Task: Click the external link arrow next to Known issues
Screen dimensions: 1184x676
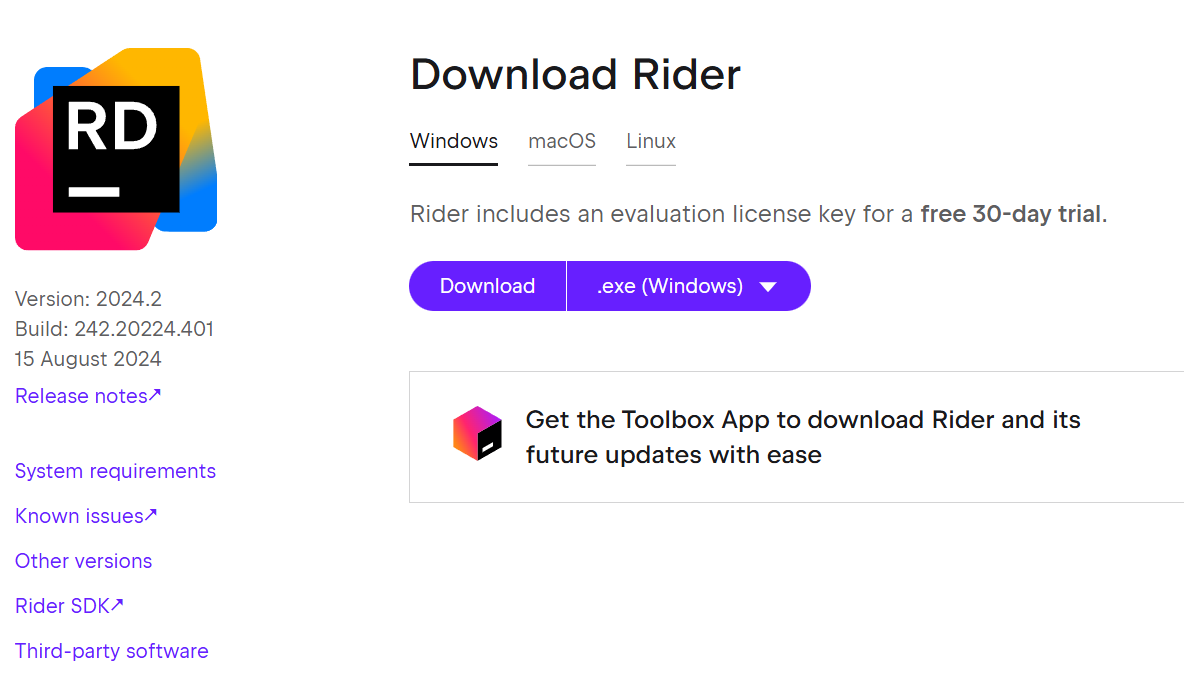Action: 153,514
